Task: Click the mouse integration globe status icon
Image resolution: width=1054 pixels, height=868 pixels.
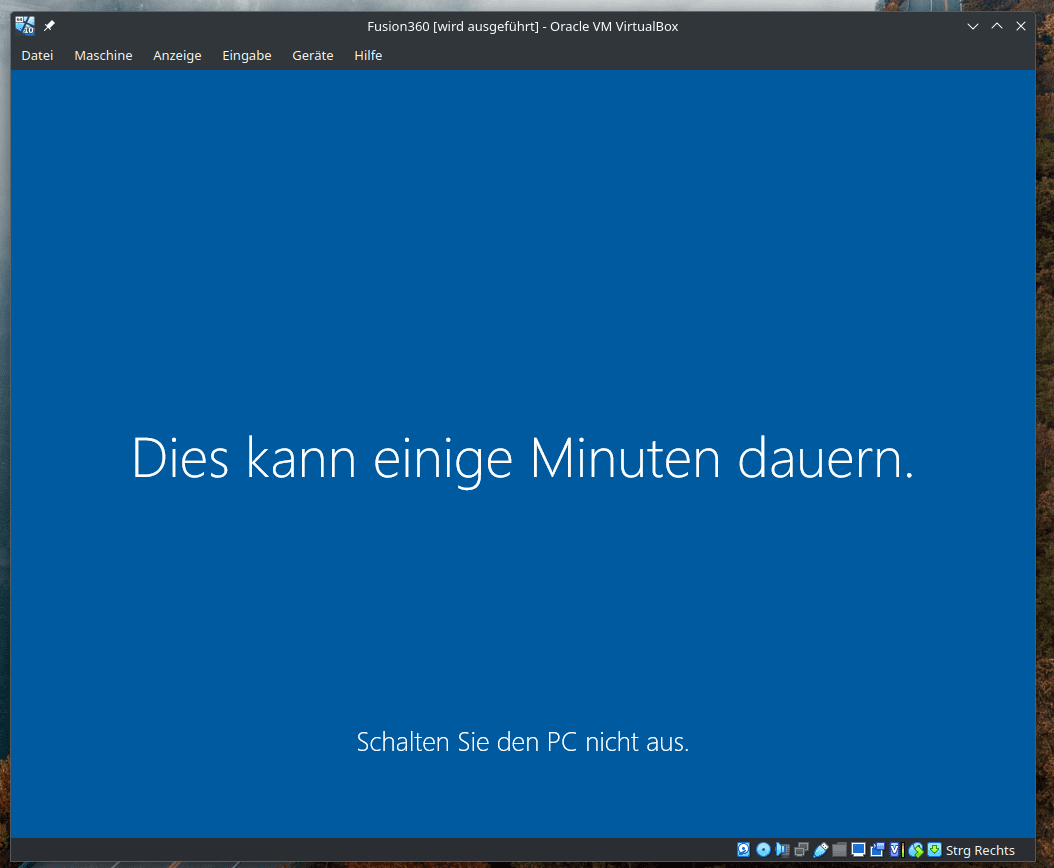Action: click(916, 851)
